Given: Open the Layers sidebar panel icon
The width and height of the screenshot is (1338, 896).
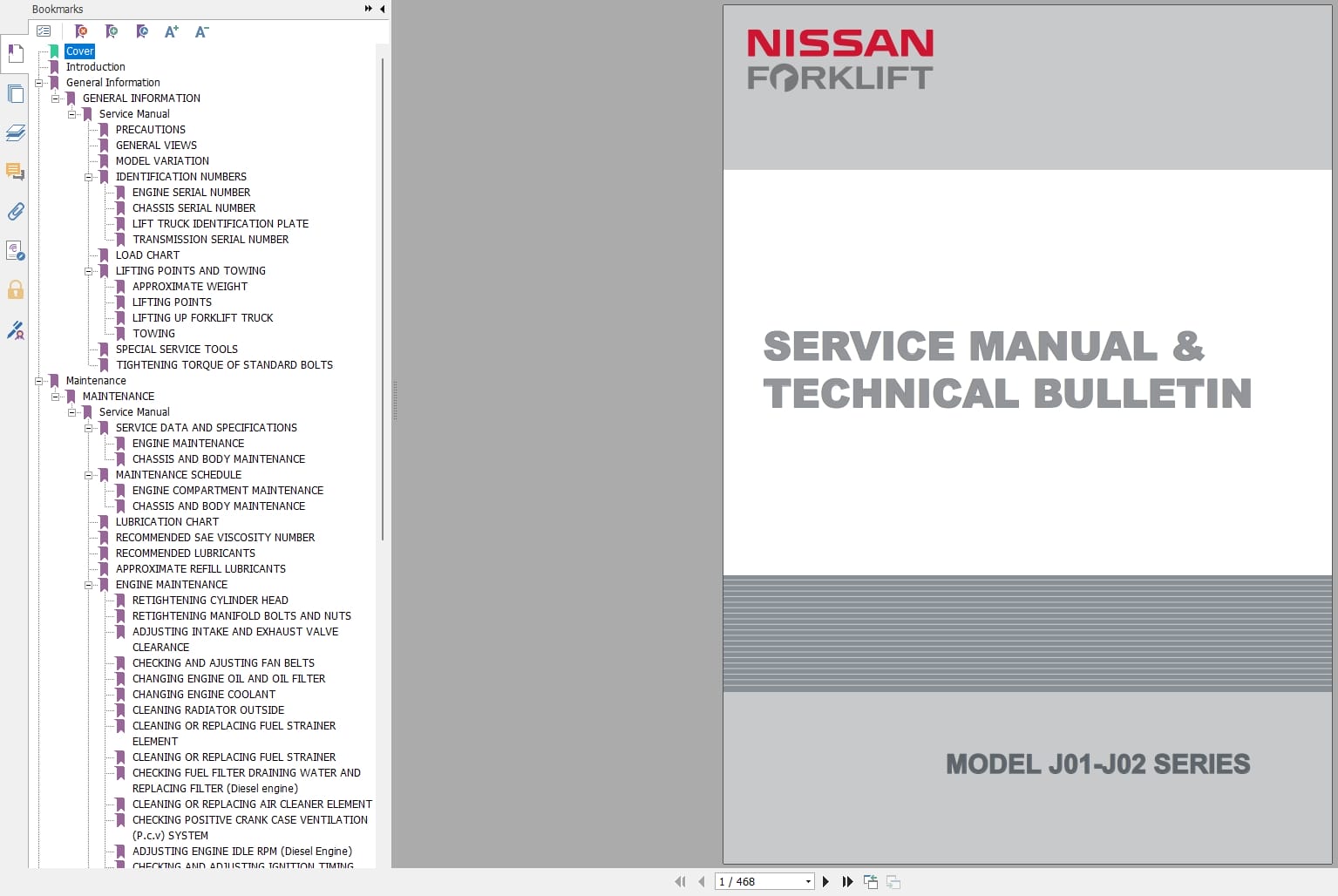Looking at the screenshot, I should (x=15, y=132).
